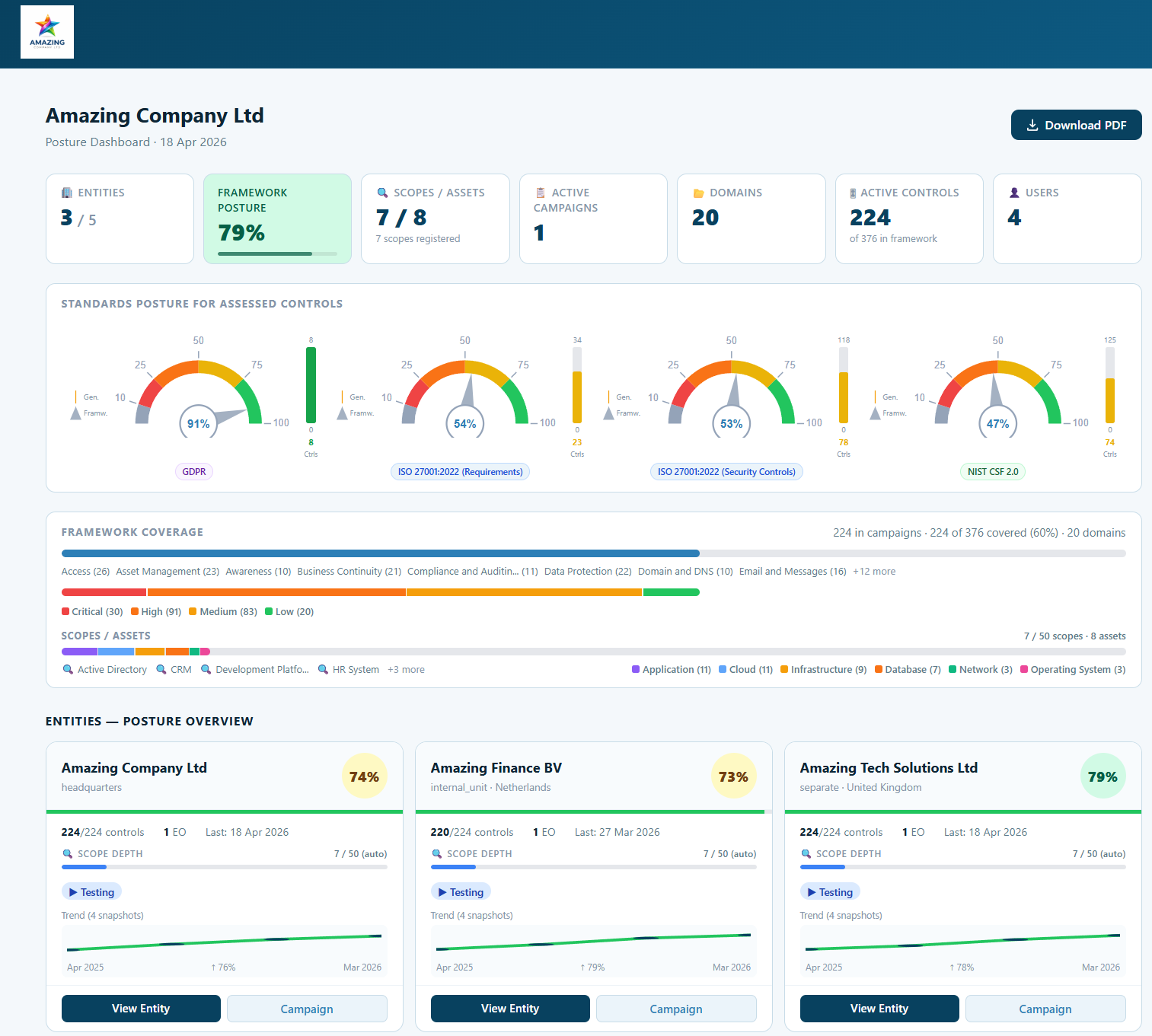Click the Entities building icon
The height and width of the screenshot is (1036, 1152).
coord(65,193)
